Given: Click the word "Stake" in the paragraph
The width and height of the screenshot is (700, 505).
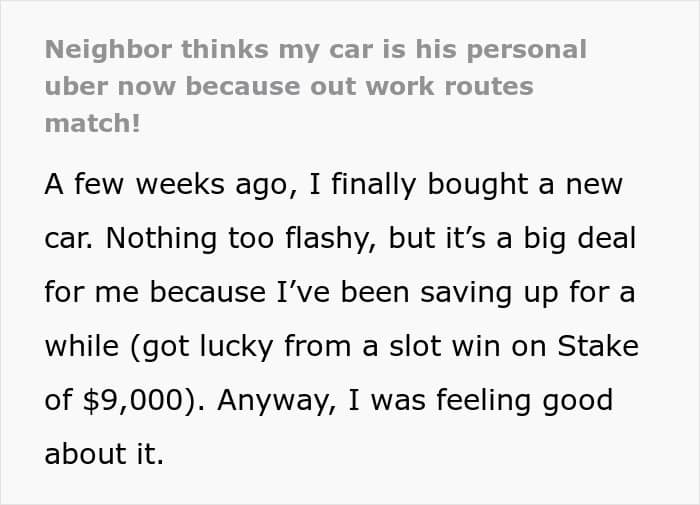Looking at the screenshot, I should pos(598,346).
